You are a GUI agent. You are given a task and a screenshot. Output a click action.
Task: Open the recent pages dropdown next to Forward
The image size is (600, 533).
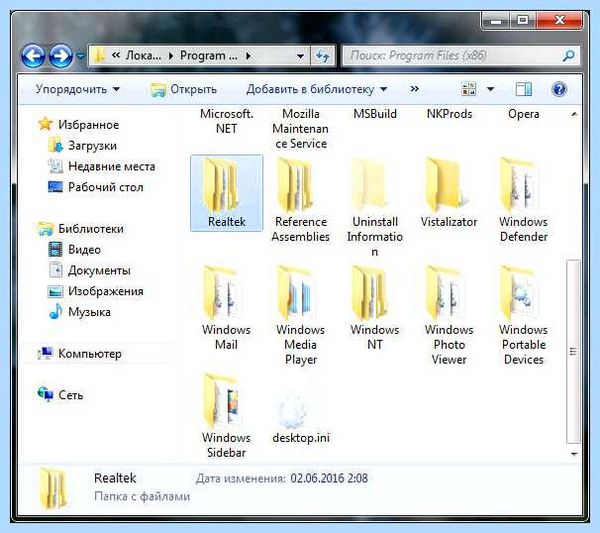80,56
